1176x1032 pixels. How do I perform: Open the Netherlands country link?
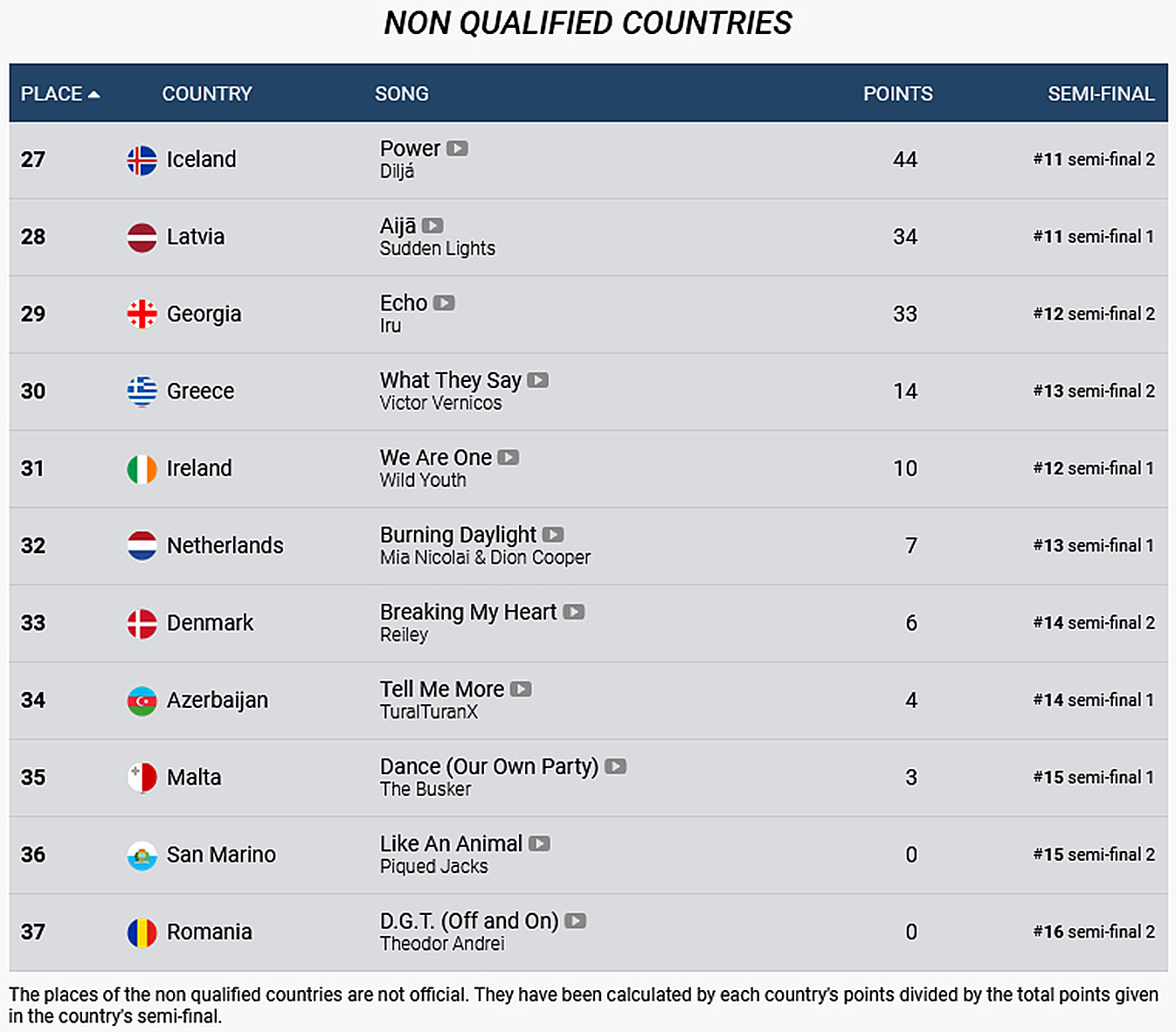(225, 545)
